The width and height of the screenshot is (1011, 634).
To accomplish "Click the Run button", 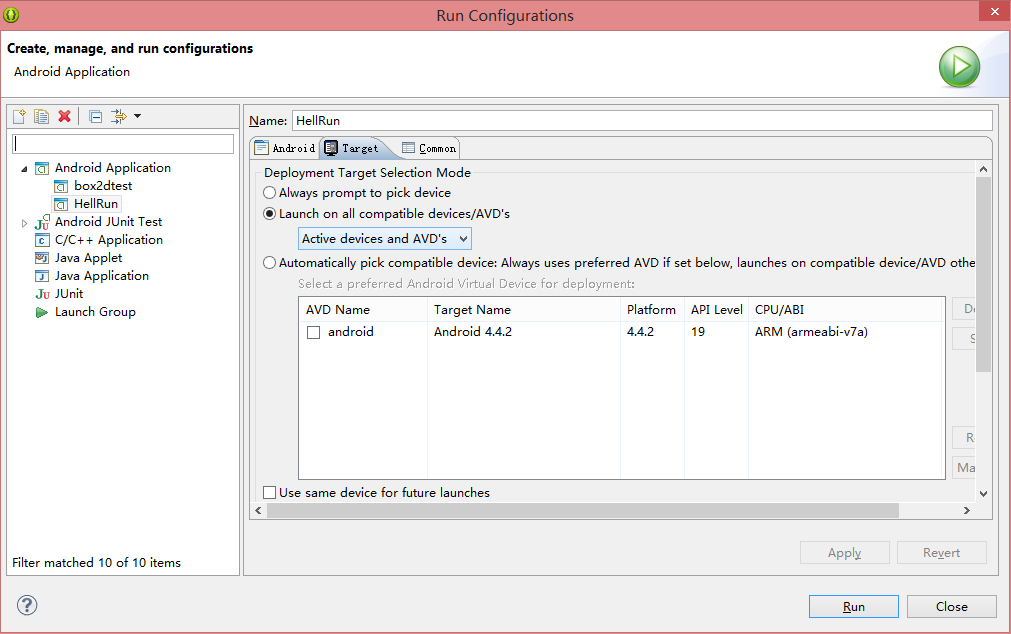I will (853, 606).
